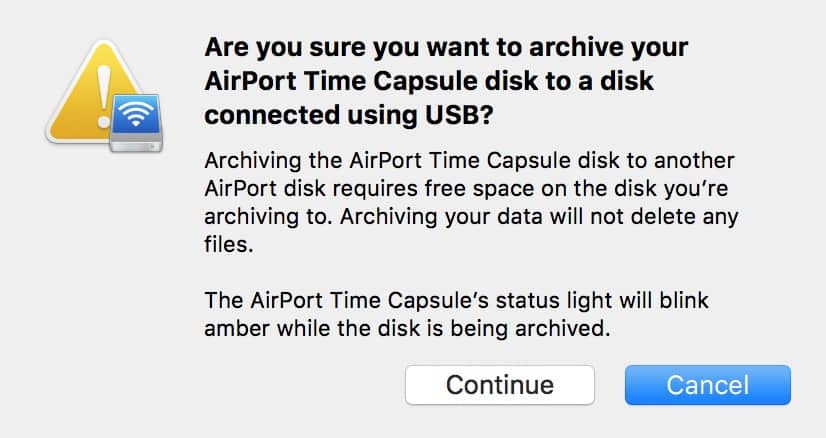Click the heading line starting "Are you sure"
Screen dimensions: 826x438
[x=447, y=47]
